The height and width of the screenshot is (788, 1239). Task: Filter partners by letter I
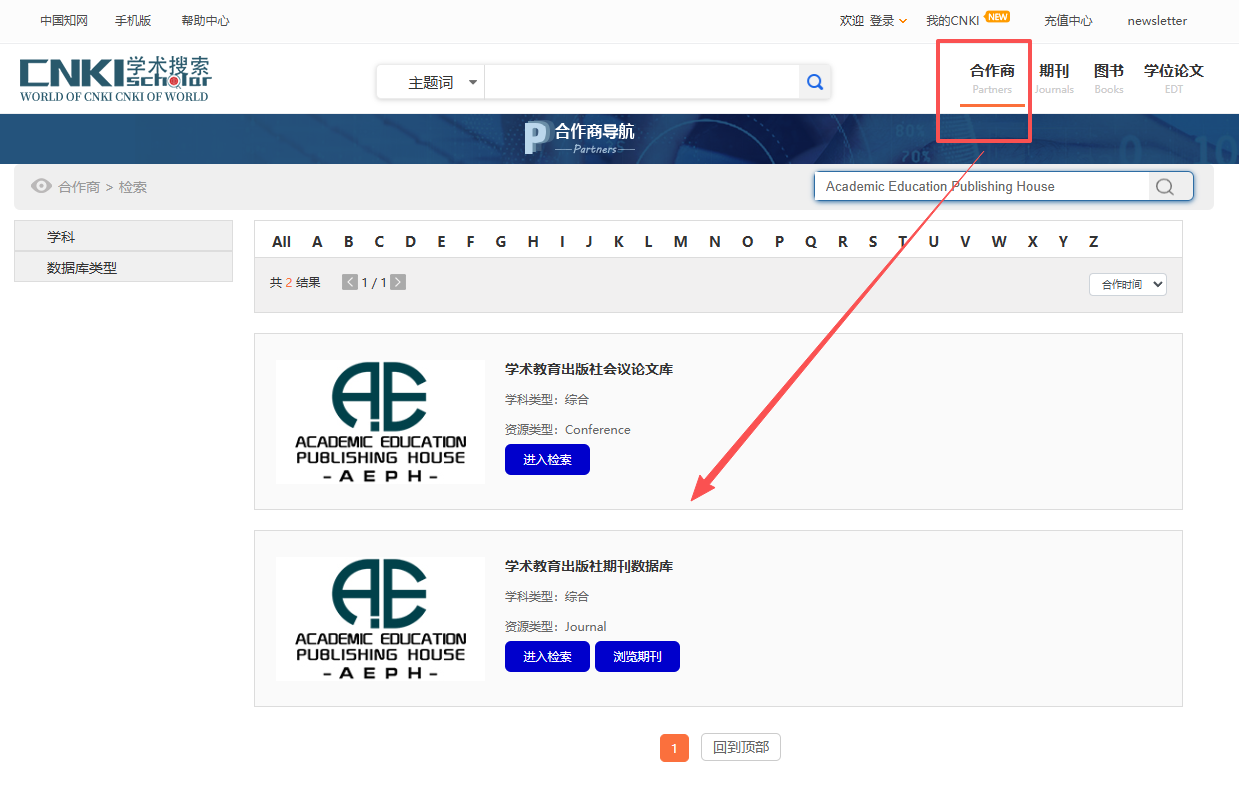pos(562,241)
